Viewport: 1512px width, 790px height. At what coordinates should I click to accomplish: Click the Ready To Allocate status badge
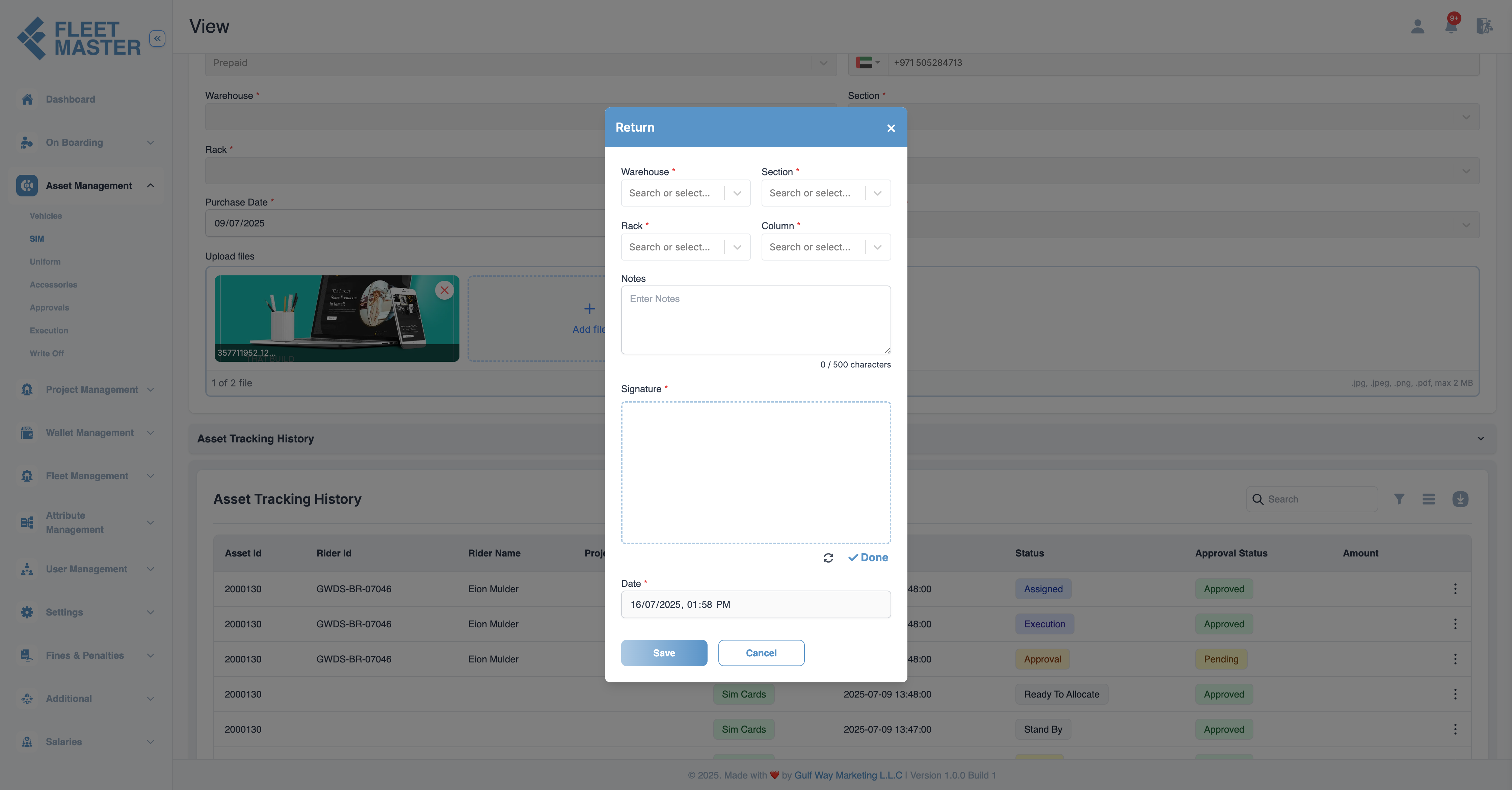pos(1061,694)
